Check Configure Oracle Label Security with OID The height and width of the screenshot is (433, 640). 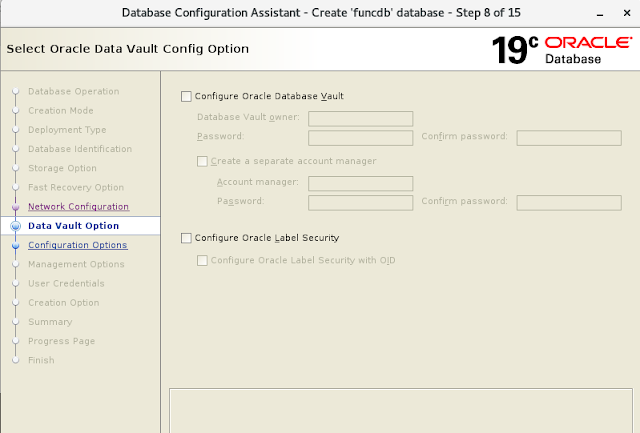tap(202, 260)
